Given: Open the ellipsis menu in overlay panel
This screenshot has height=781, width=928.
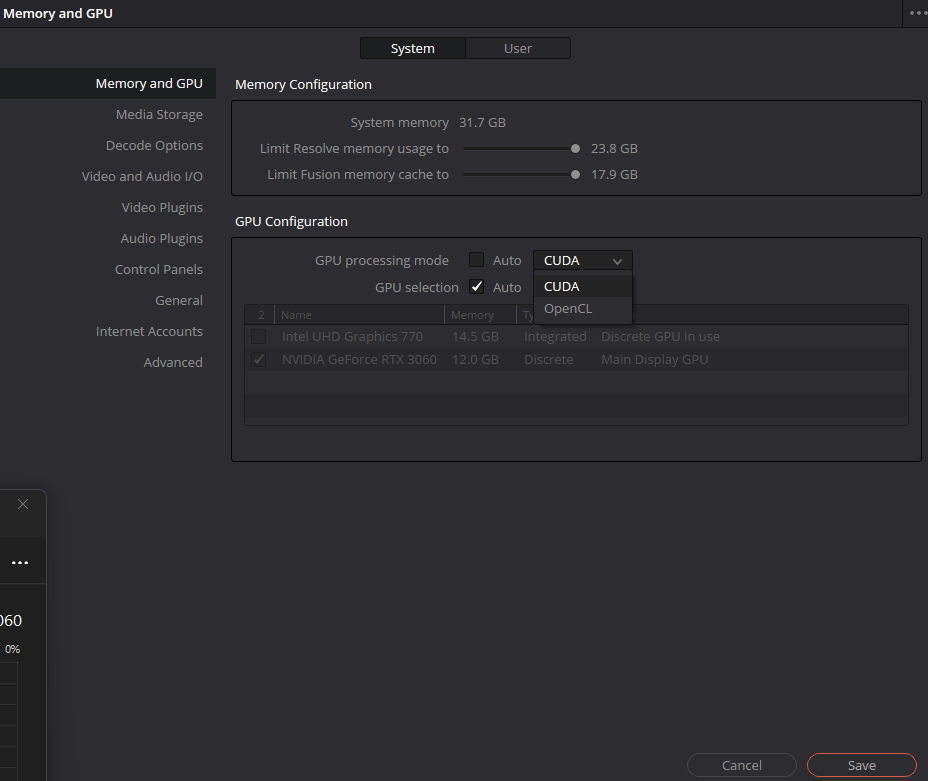Looking at the screenshot, I should (x=20, y=563).
